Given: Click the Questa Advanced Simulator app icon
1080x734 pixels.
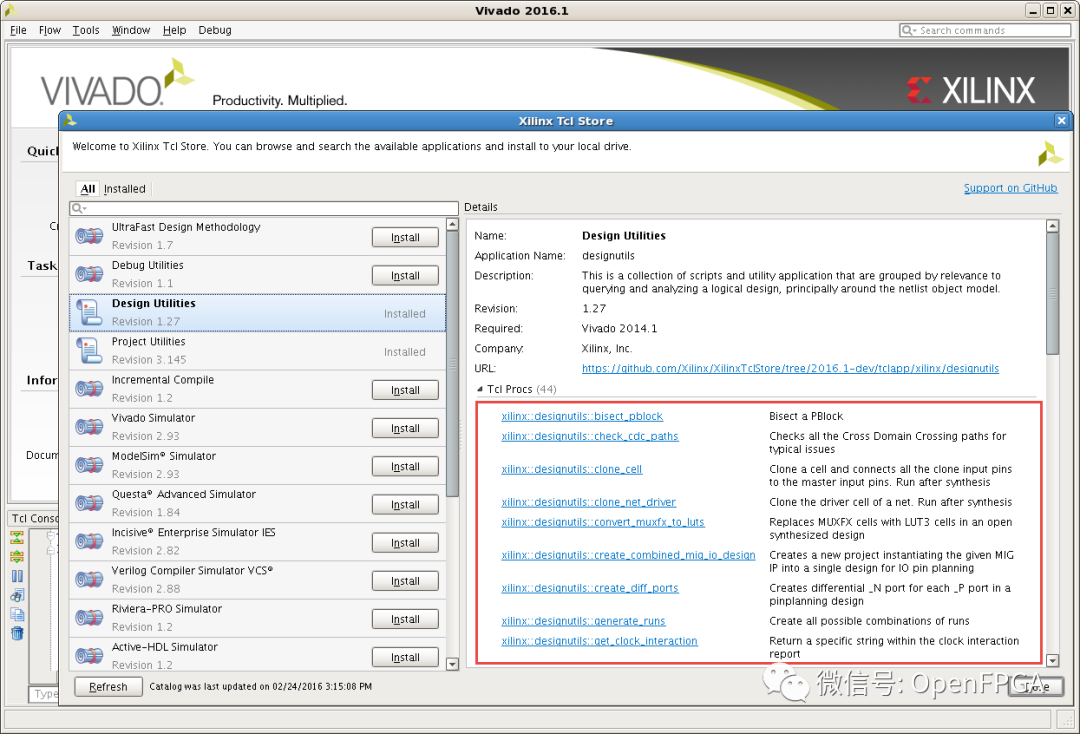Looking at the screenshot, I should [x=90, y=503].
